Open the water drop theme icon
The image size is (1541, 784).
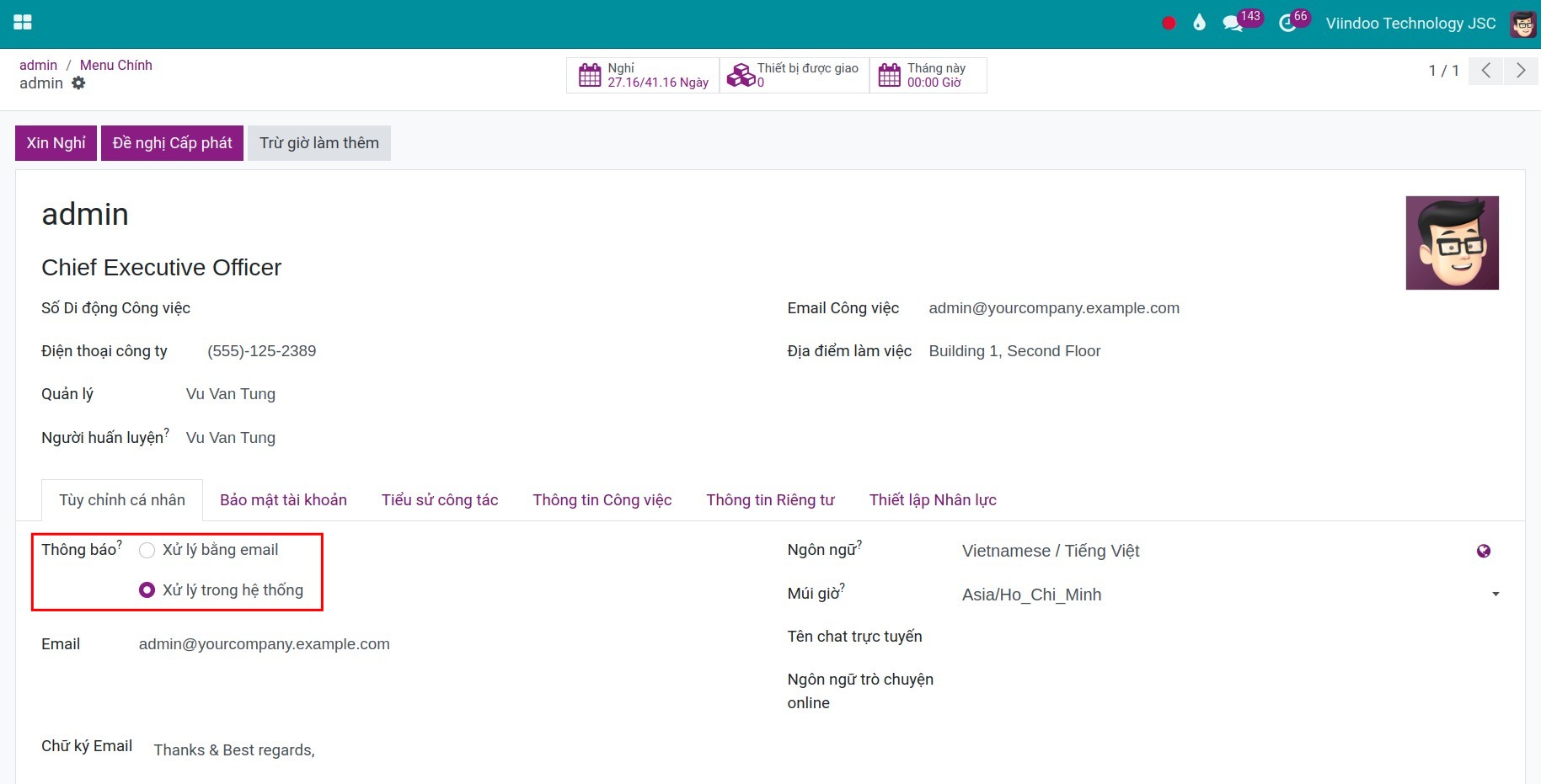[x=1199, y=23]
